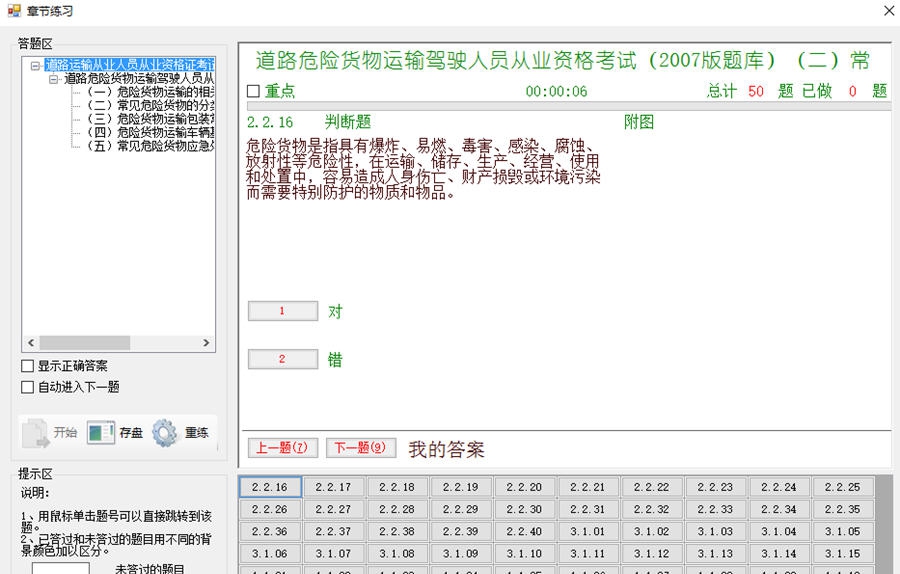Image resolution: width=900 pixels, height=574 pixels.
Task: Select tree item (一) 危险货物运输的相关
Action: [x=150, y=92]
